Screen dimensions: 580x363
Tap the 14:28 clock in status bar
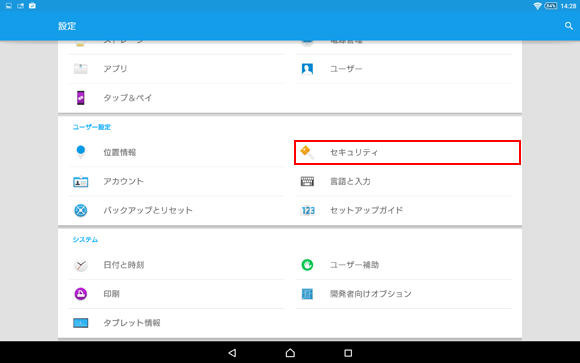(x=568, y=6)
